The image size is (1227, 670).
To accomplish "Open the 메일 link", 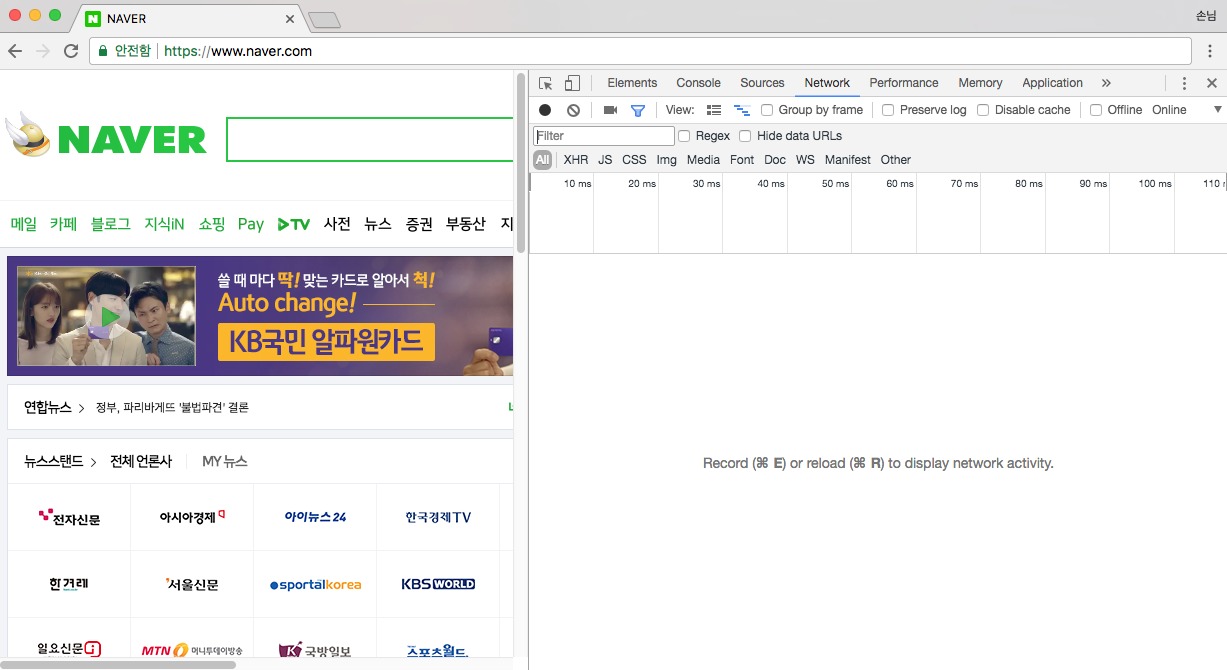I will tap(24, 224).
